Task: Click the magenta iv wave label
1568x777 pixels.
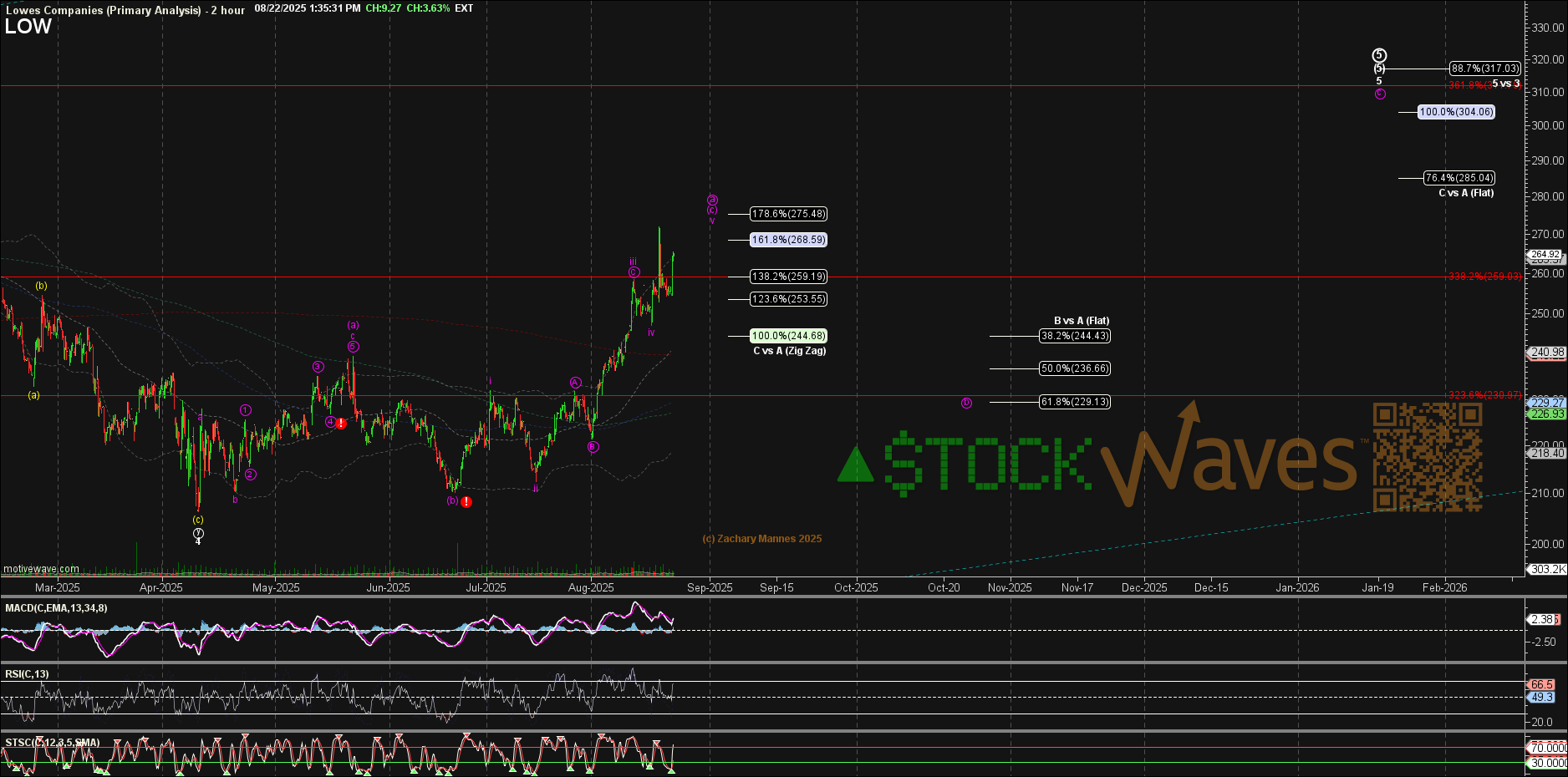Action: [x=651, y=333]
